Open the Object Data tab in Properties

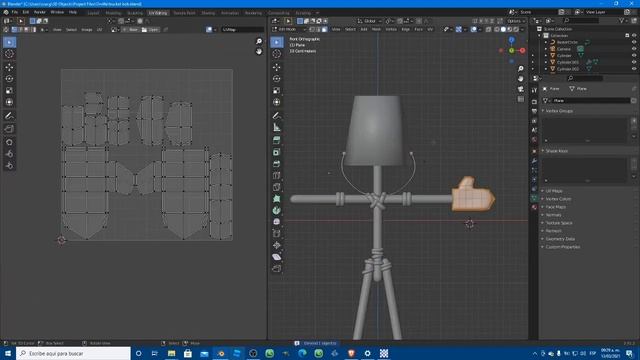pyautogui.click(x=534, y=198)
